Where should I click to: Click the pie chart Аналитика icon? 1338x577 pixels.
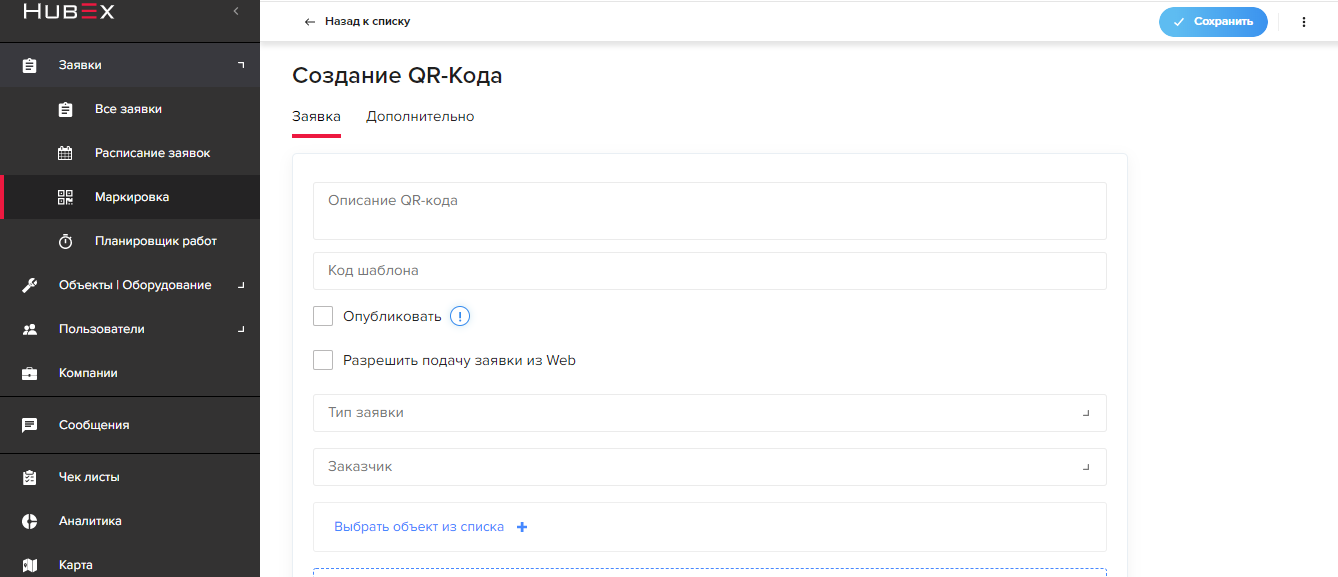(30, 521)
